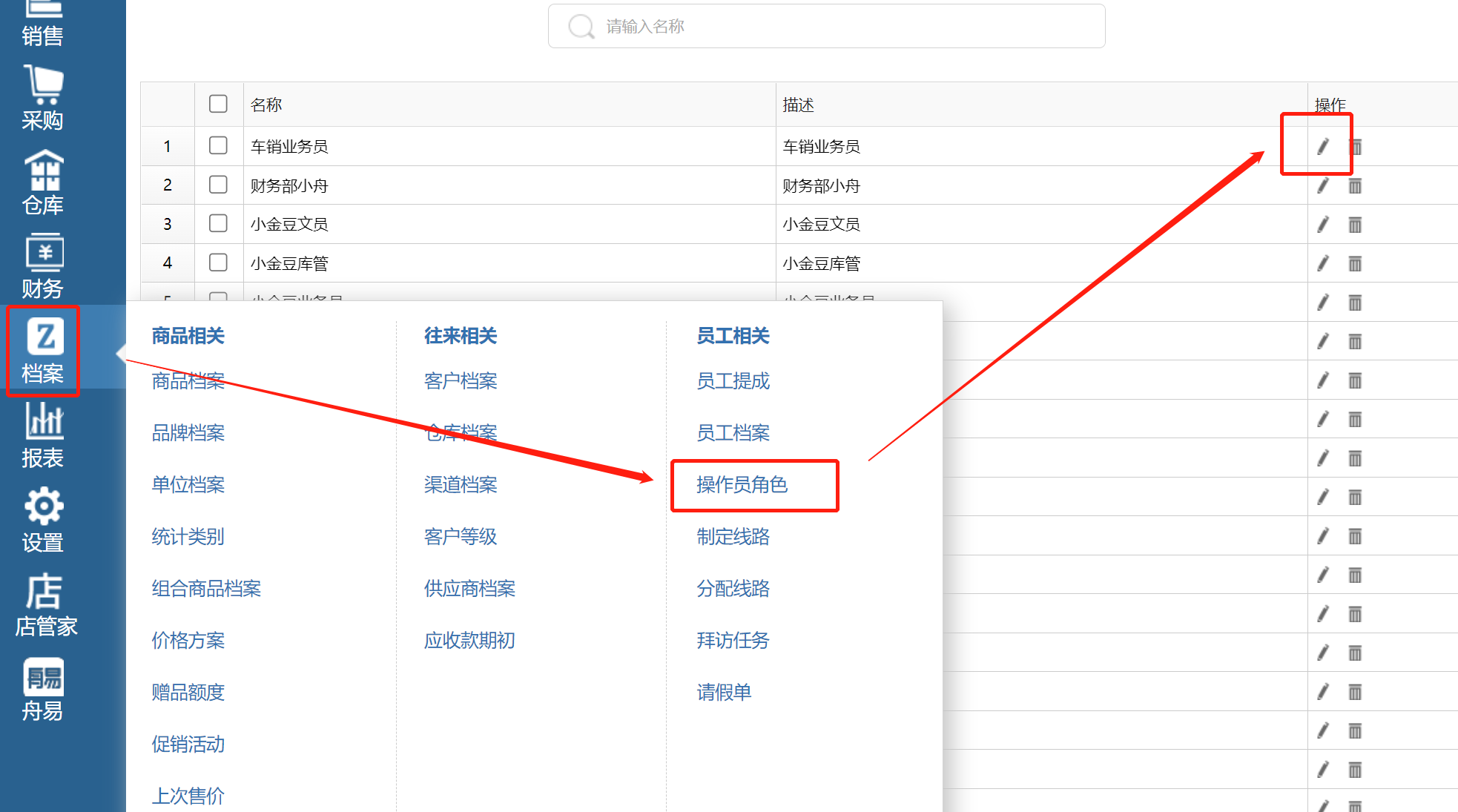1458x812 pixels.
Task: Open 应收款期初 menu entry
Action: (469, 641)
